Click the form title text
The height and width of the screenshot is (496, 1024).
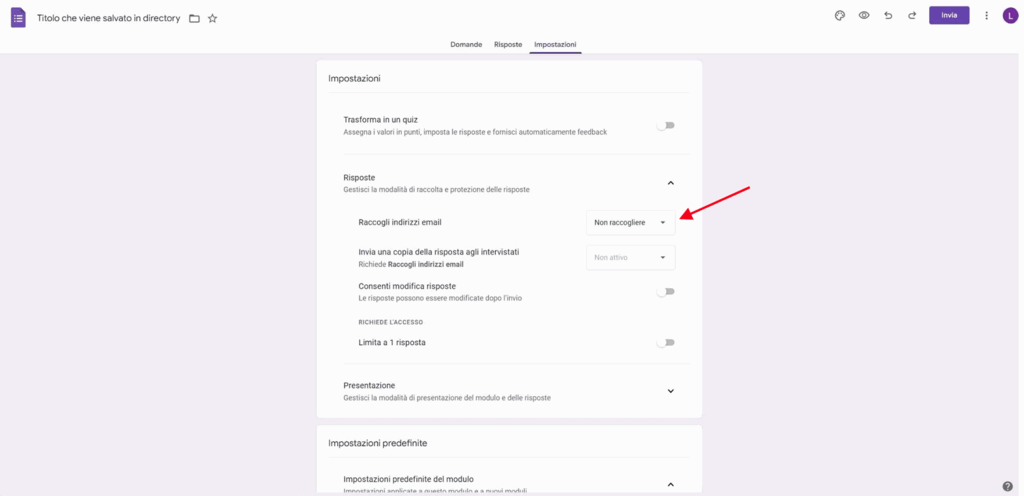click(108, 19)
